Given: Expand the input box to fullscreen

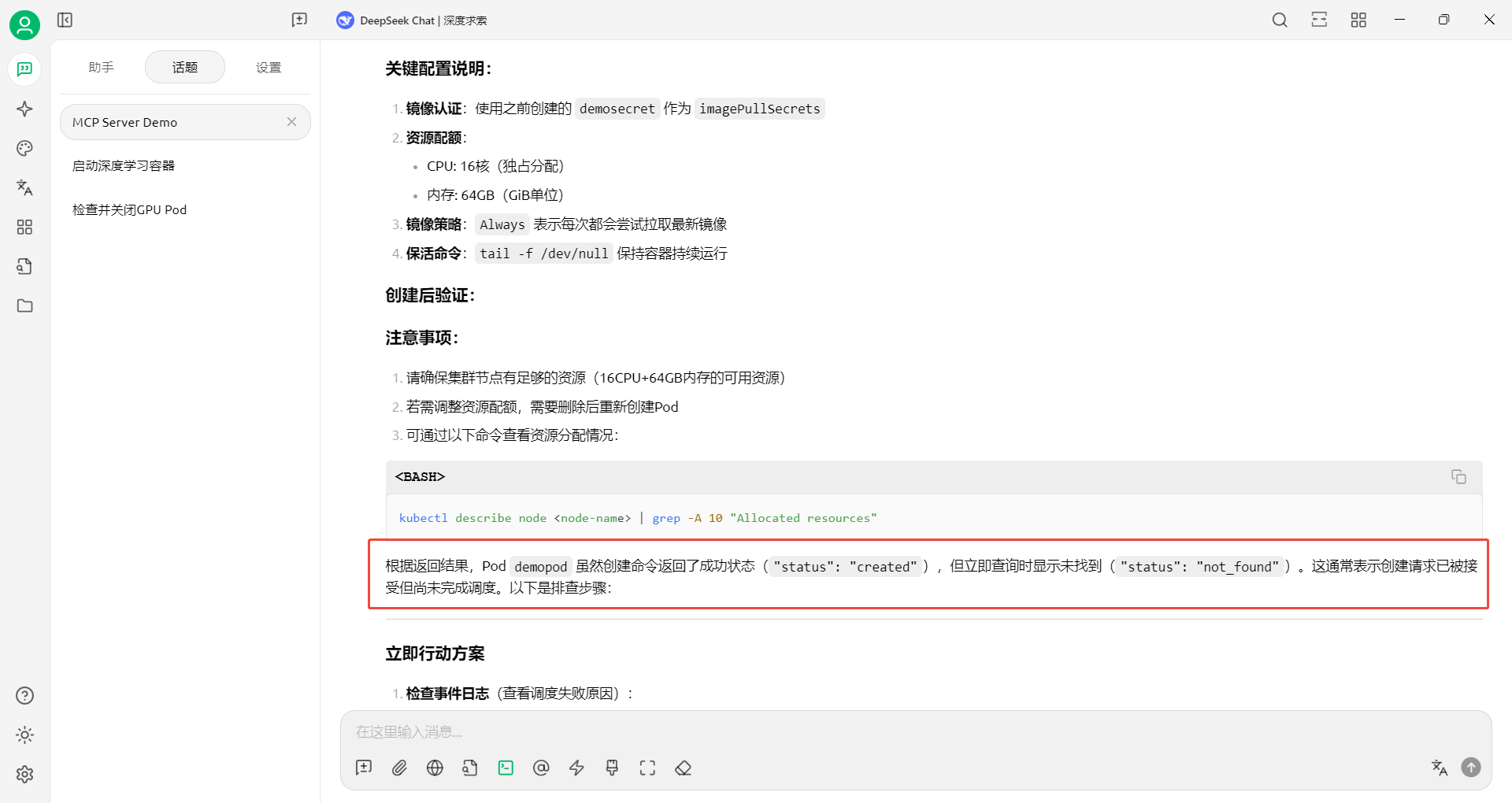Looking at the screenshot, I should pyautogui.click(x=647, y=768).
